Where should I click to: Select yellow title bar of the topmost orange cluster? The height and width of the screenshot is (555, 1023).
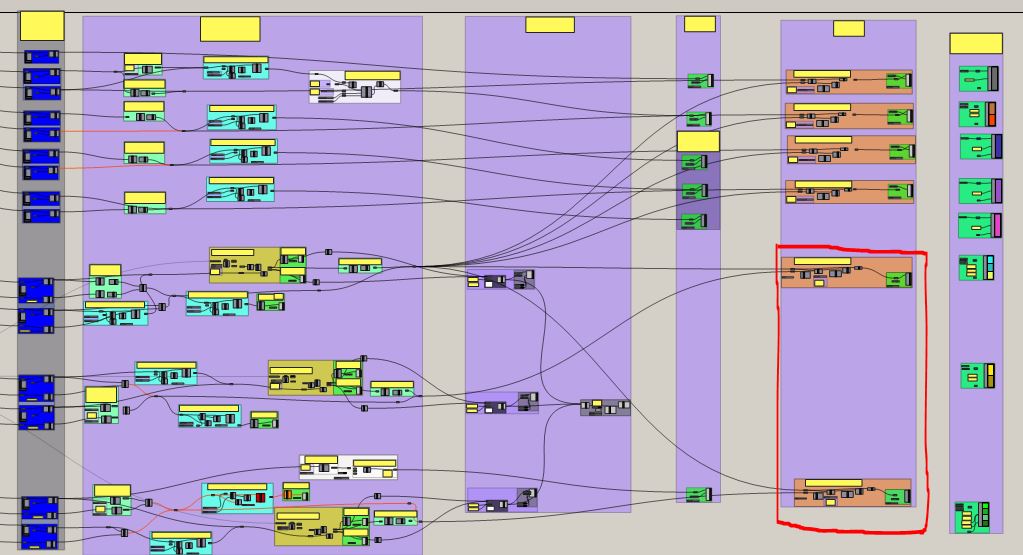pos(822,74)
